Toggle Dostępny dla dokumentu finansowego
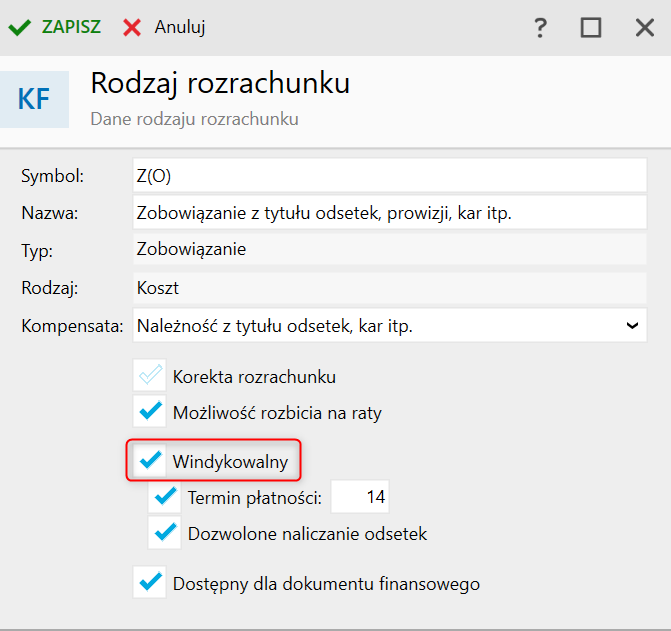671x631 pixels. tap(151, 583)
